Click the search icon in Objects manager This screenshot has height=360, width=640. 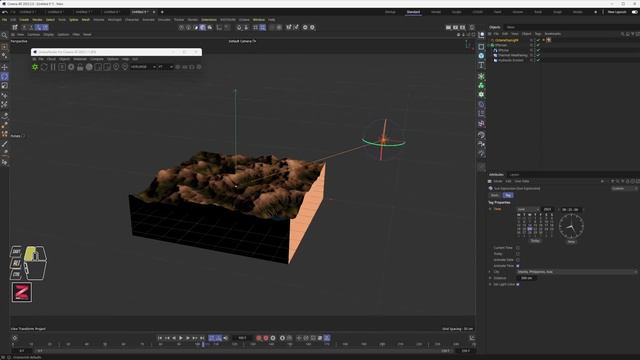[x=622, y=34]
